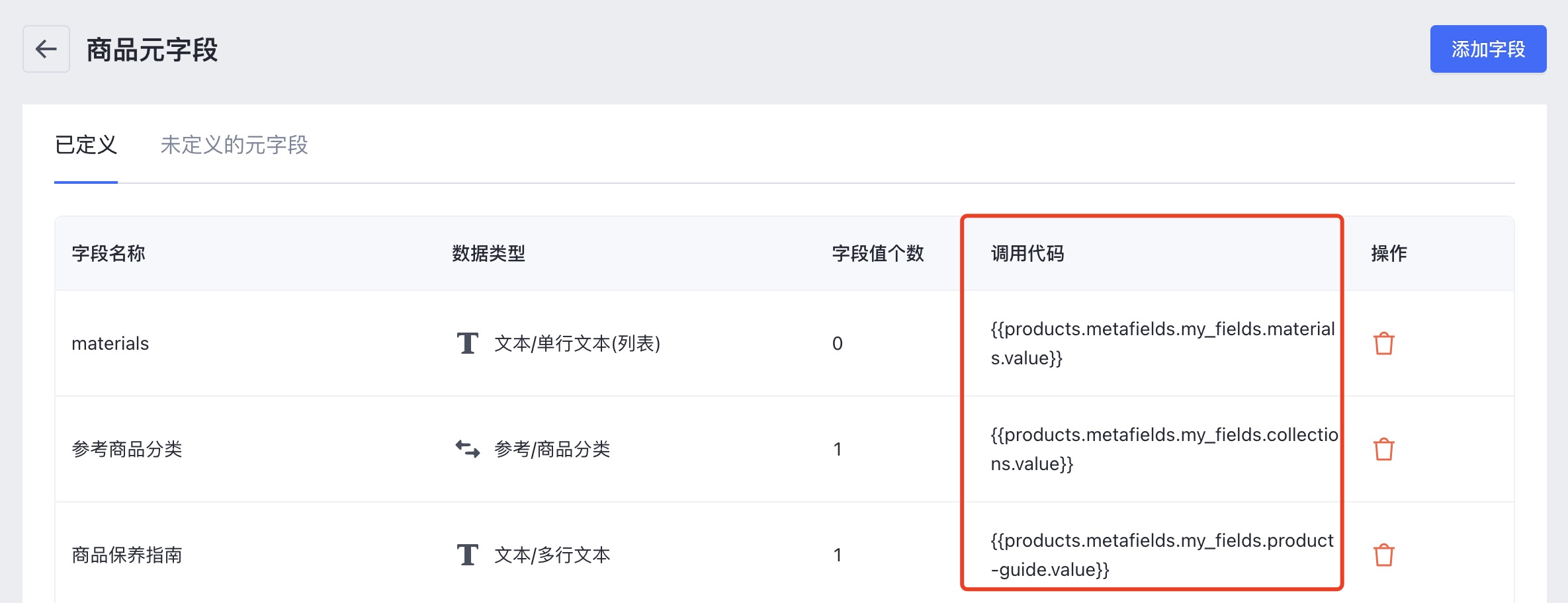Open the 商品保养指南 field row
Viewport: 1568px width, 603px height.
pyautogui.click(x=785, y=554)
